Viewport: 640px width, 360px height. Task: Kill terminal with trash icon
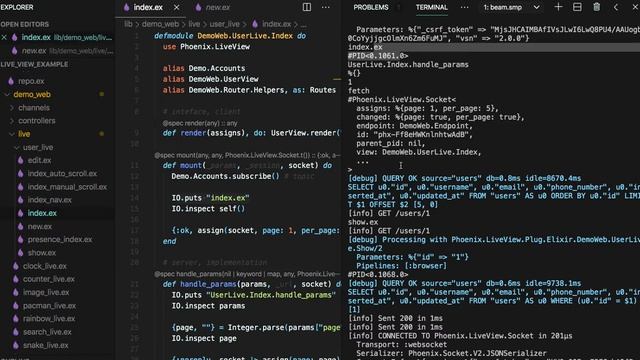596,7
